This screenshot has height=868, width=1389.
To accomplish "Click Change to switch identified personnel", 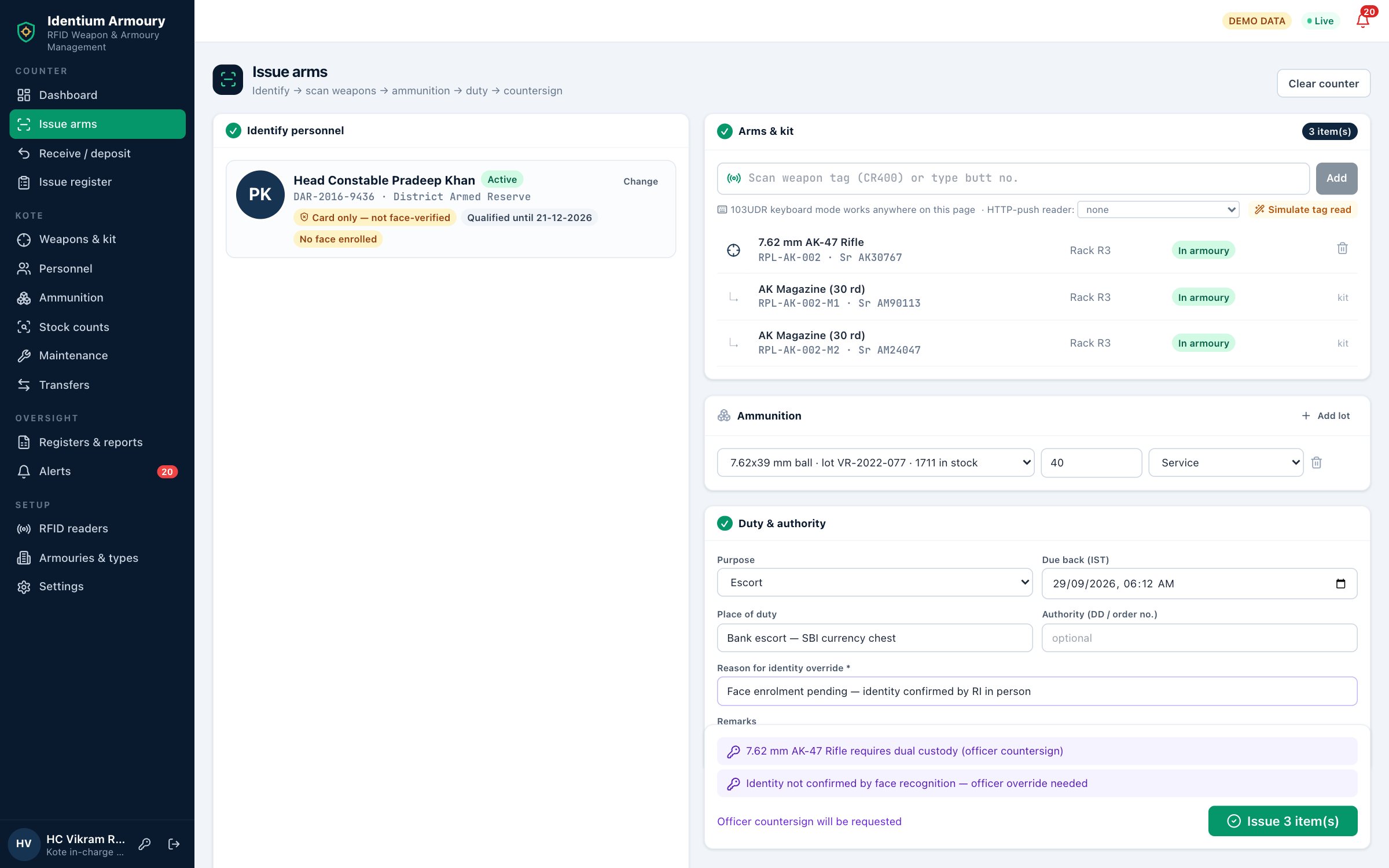I will click(640, 181).
